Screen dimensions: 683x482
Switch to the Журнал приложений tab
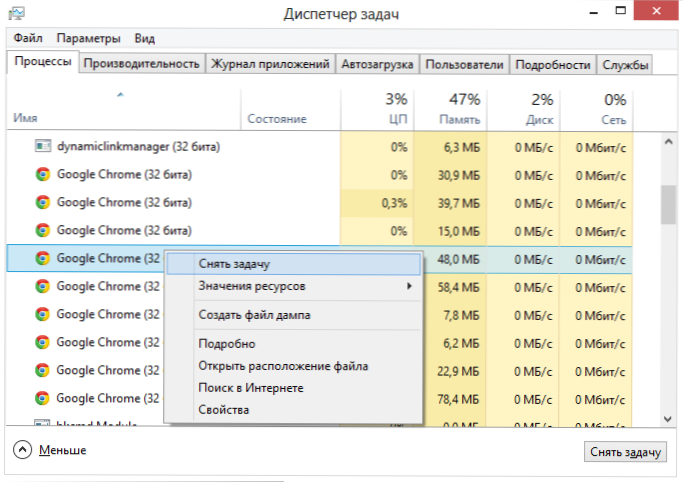270,64
